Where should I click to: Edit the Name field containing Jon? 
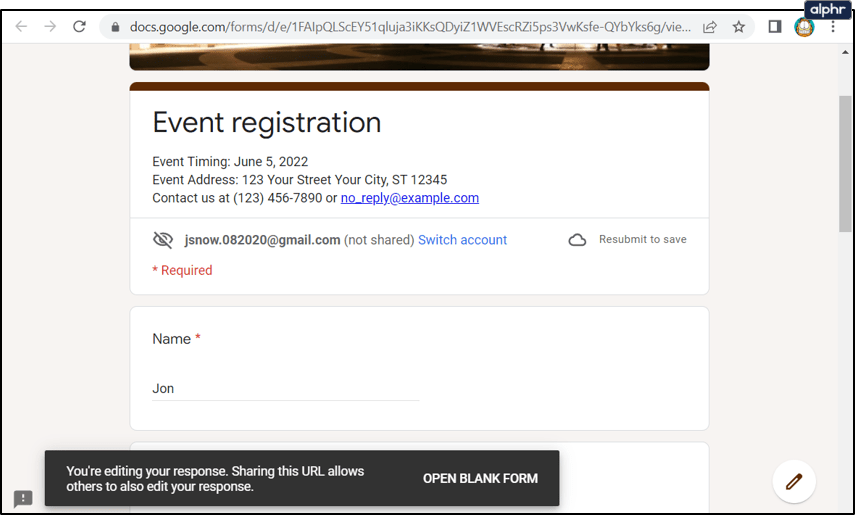tap(285, 389)
